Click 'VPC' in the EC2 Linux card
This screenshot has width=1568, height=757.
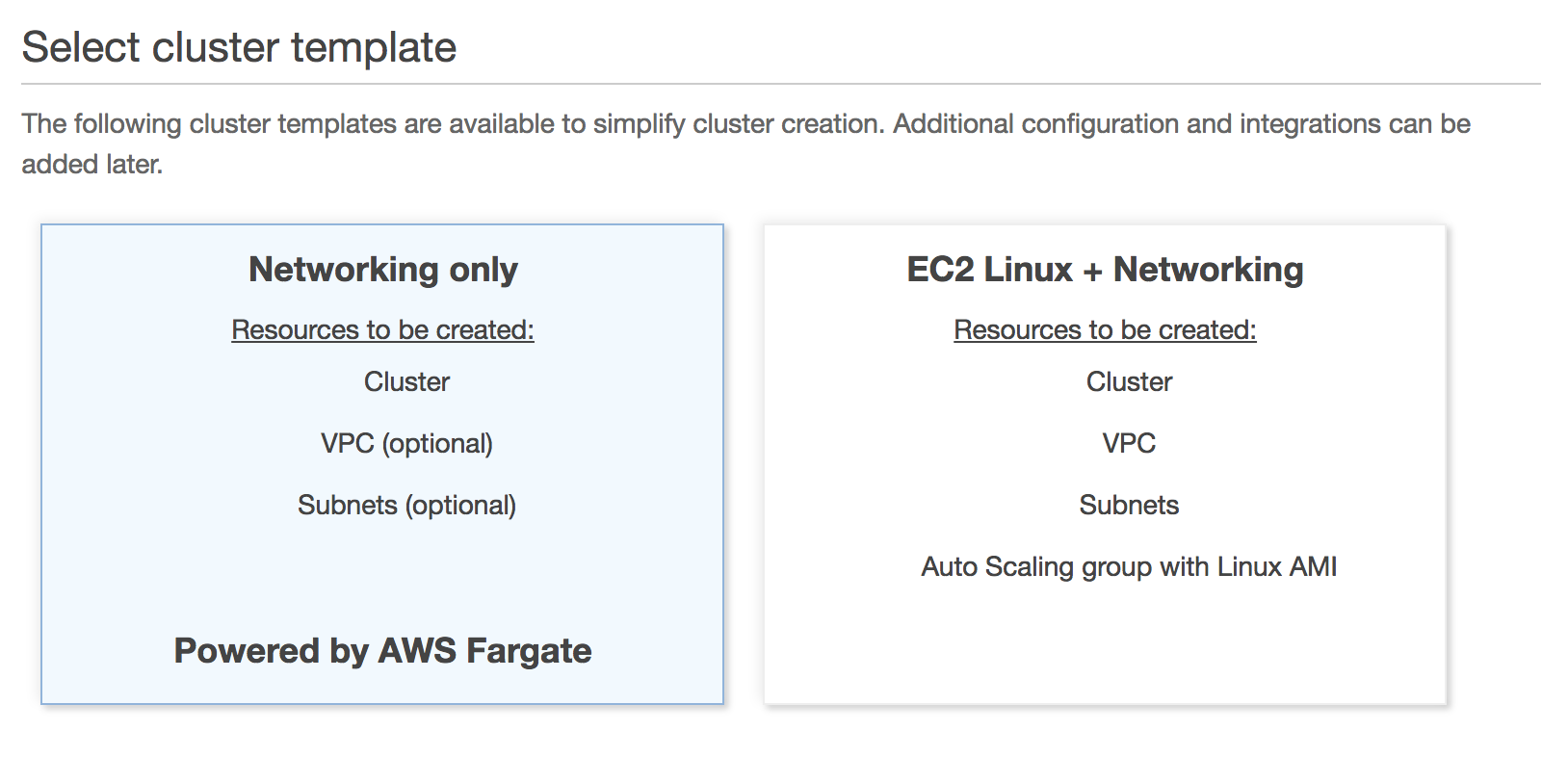pyautogui.click(x=1129, y=444)
